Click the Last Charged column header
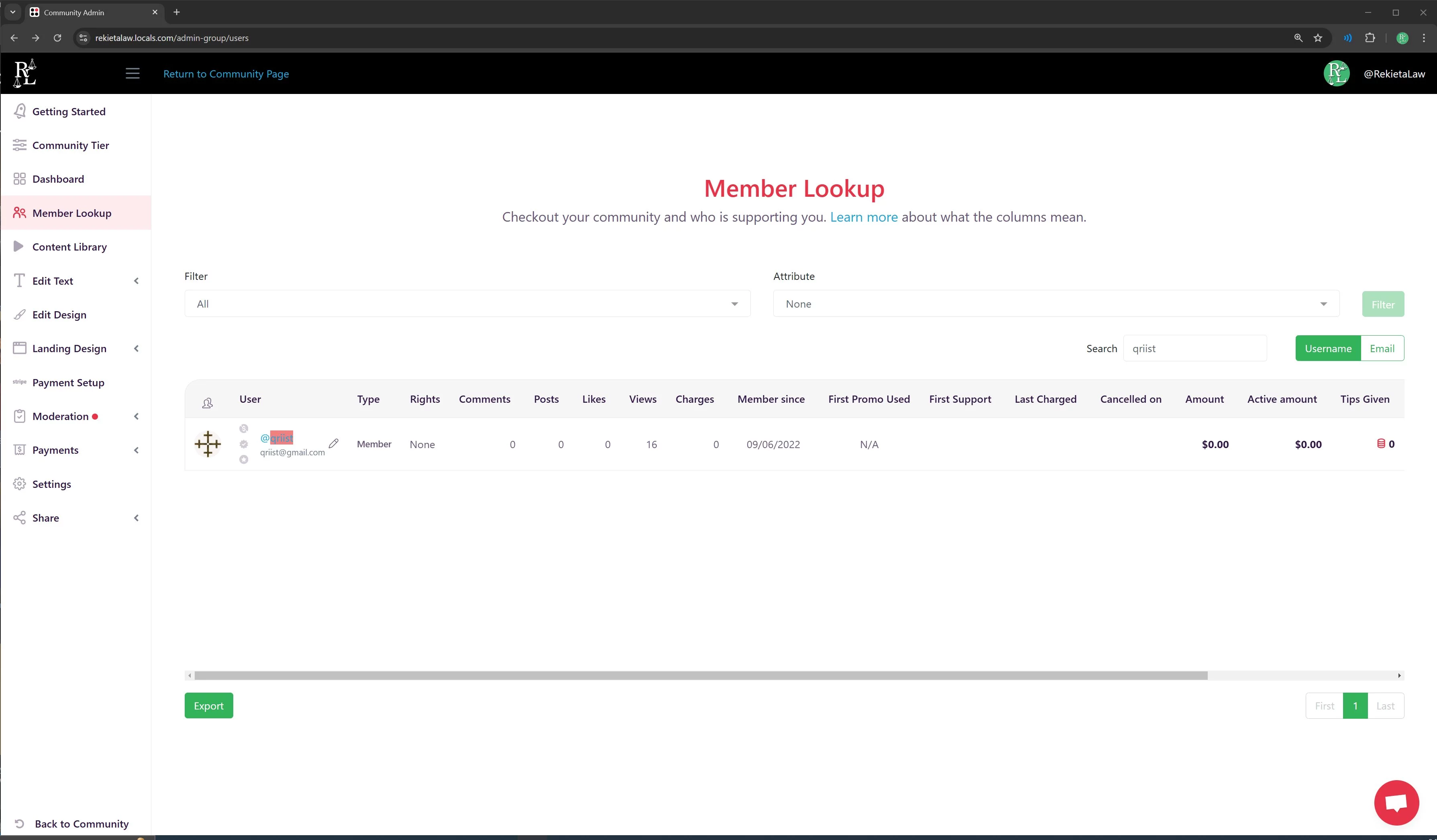1437x840 pixels. 1045,399
